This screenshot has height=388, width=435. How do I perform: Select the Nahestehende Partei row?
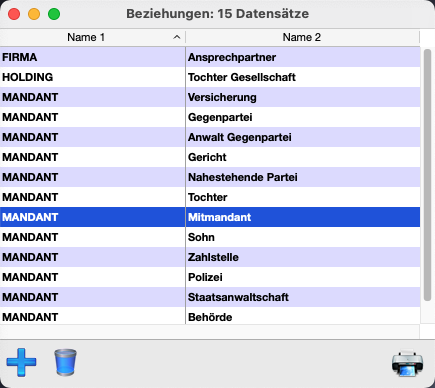point(210,177)
